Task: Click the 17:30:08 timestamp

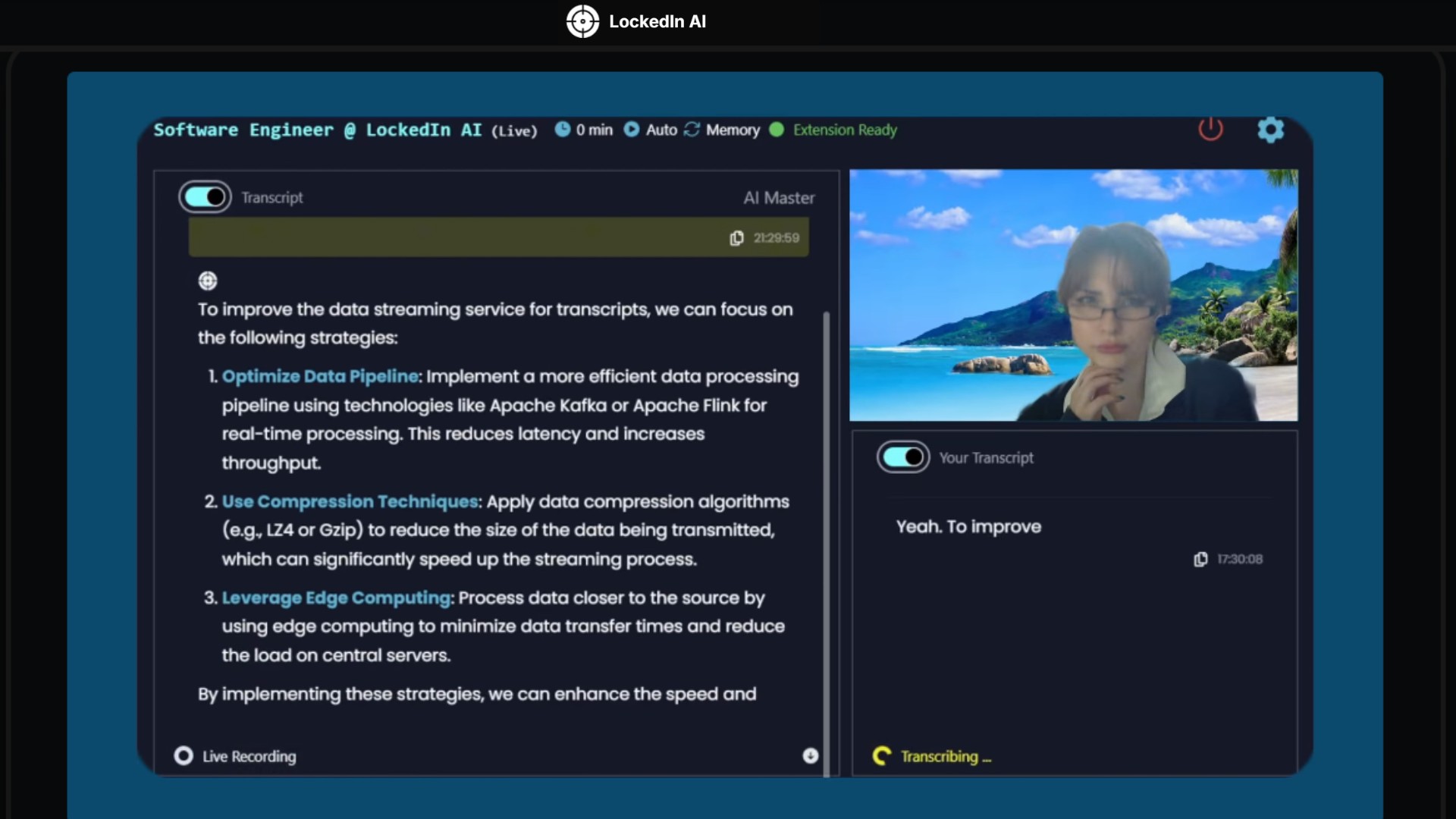Action: point(1240,559)
